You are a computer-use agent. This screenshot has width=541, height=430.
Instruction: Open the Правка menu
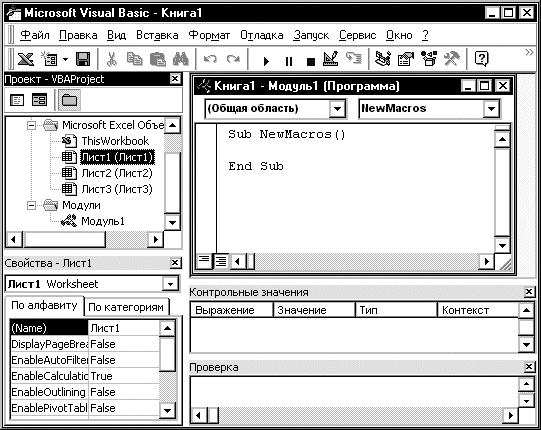click(x=78, y=35)
